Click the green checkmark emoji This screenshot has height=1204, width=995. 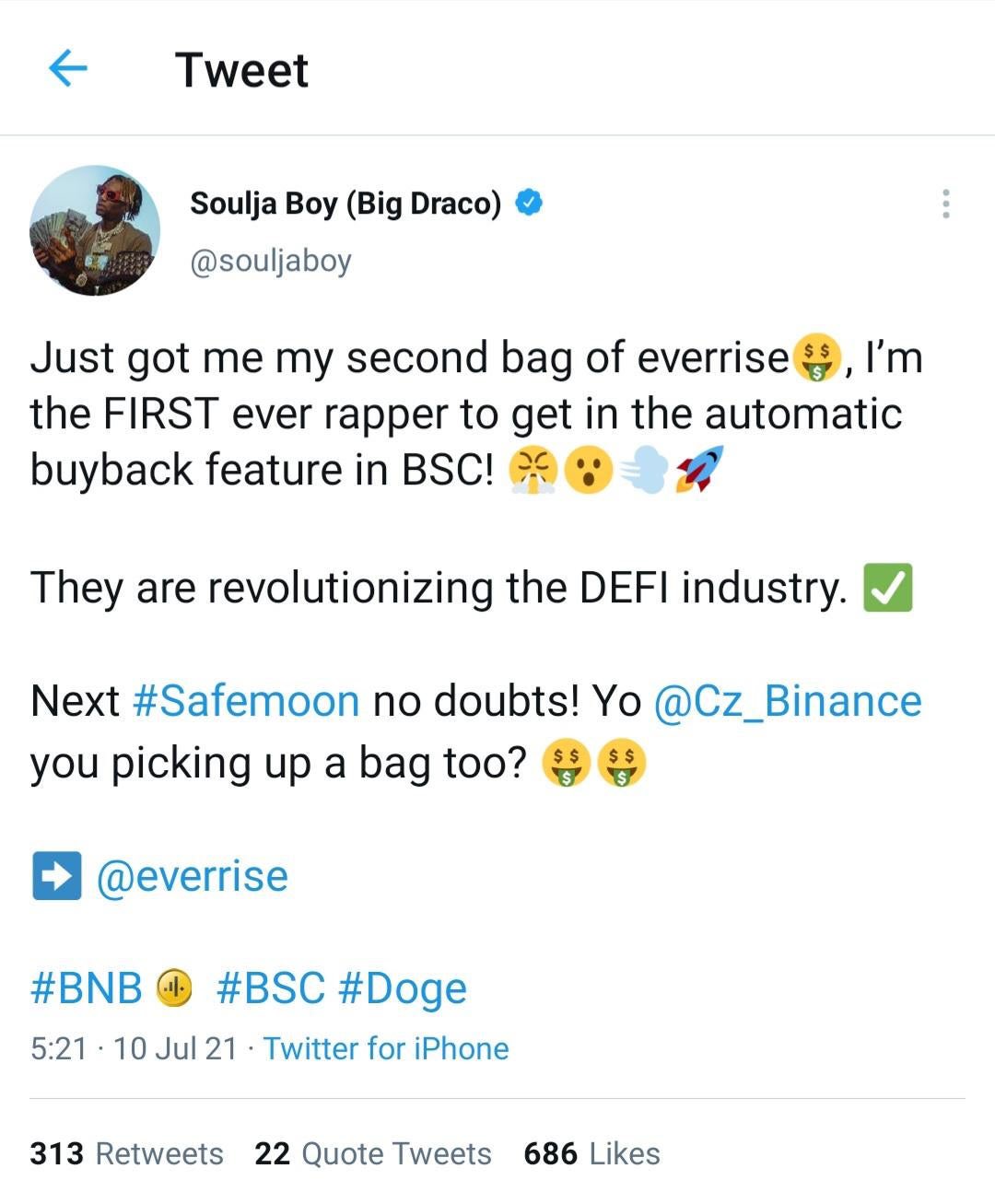pos(887,588)
